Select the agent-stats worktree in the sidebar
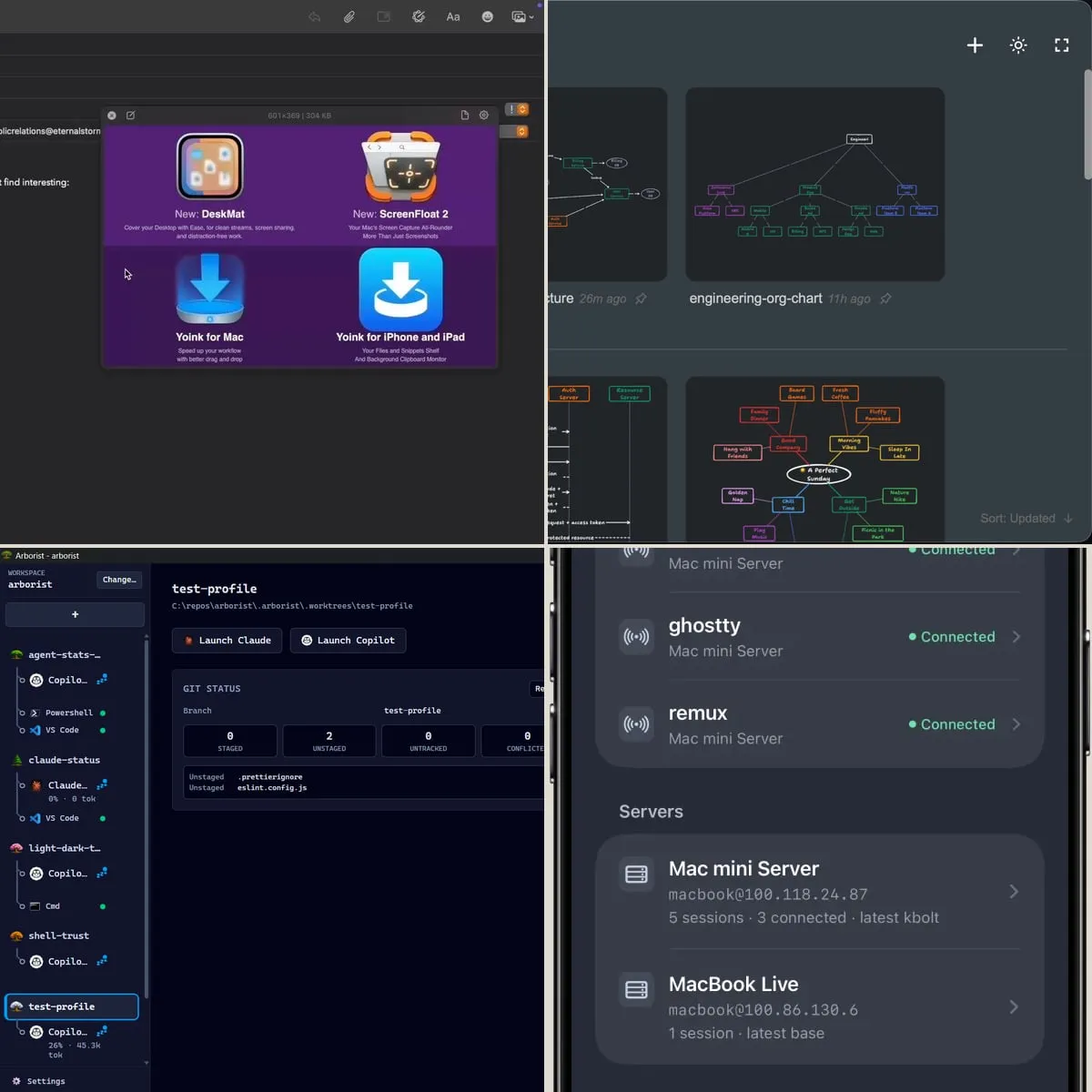The height and width of the screenshot is (1092, 1092). point(64,654)
